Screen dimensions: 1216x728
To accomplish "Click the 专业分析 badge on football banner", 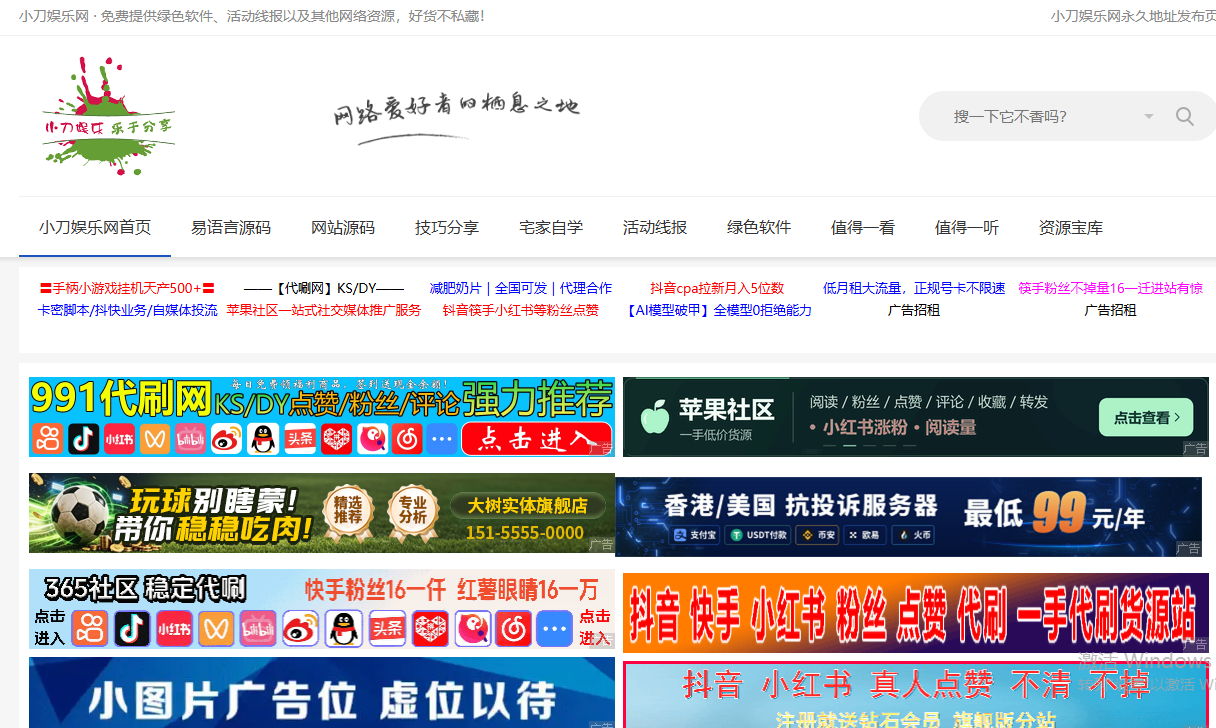I will pos(413,511).
